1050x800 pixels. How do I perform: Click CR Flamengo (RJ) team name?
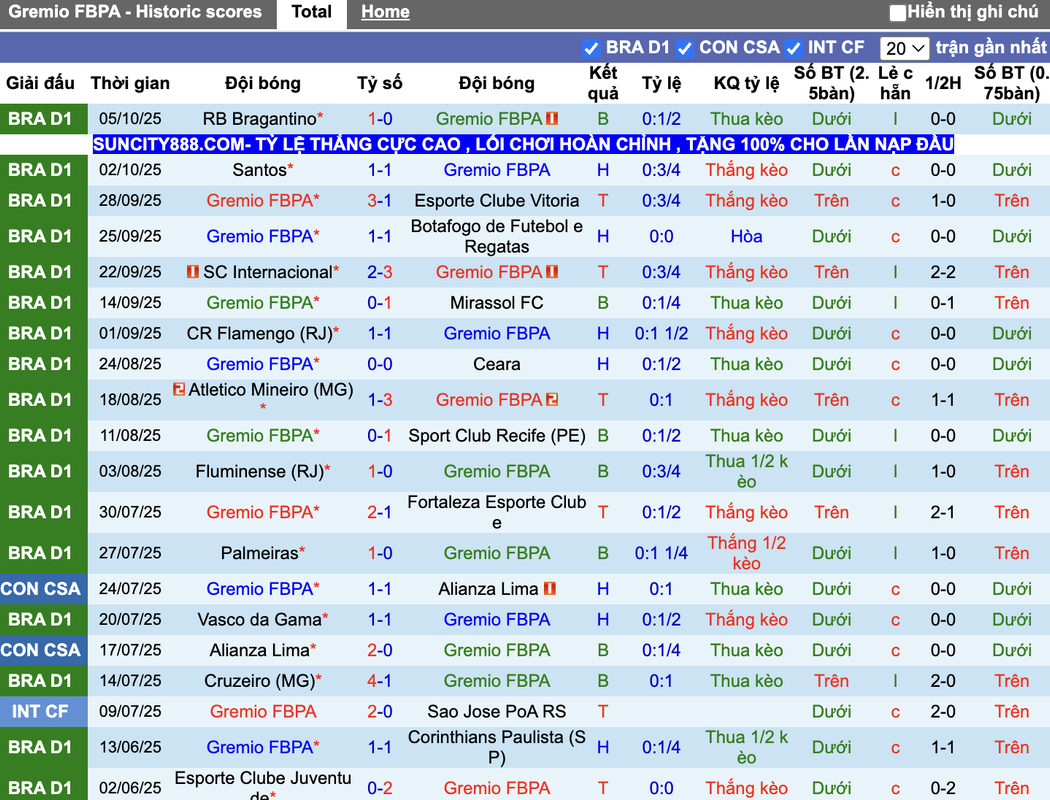pyautogui.click(x=260, y=333)
